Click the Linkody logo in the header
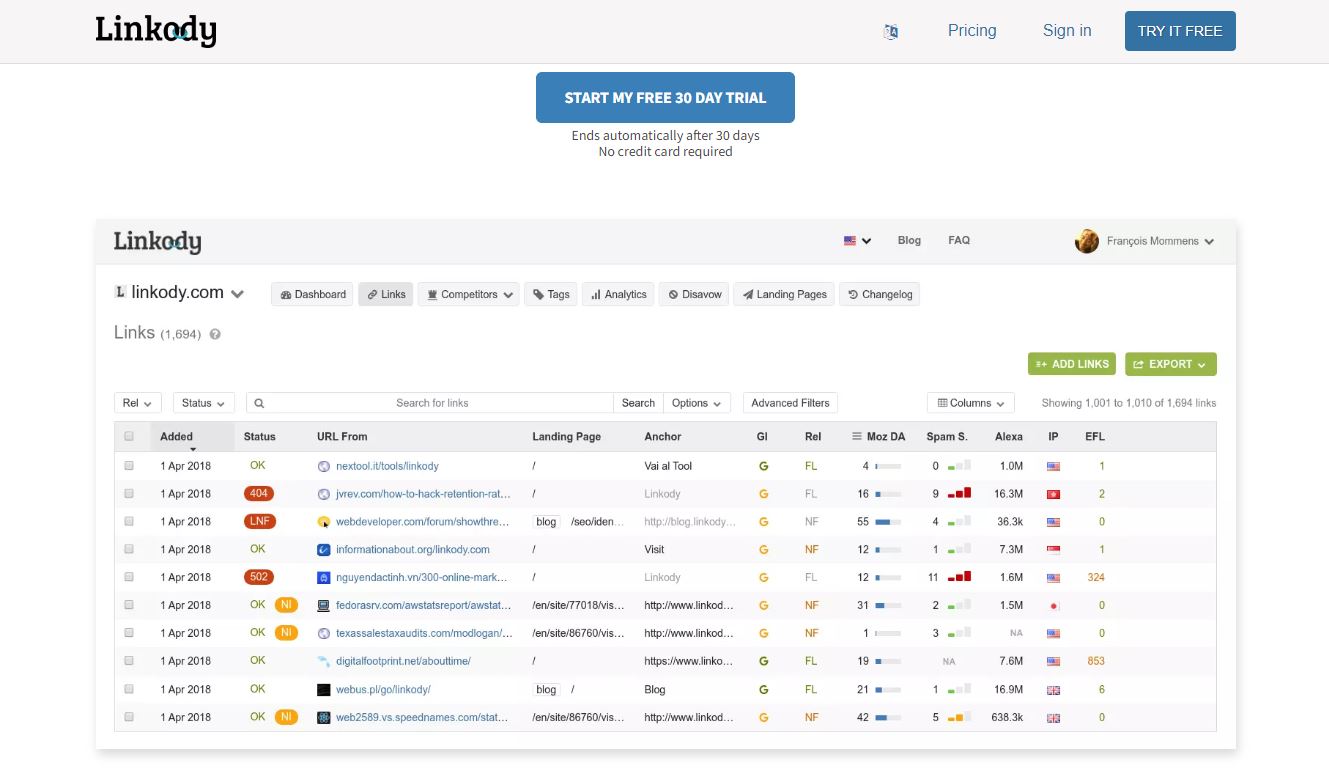This screenshot has width=1329, height=779. [156, 31]
